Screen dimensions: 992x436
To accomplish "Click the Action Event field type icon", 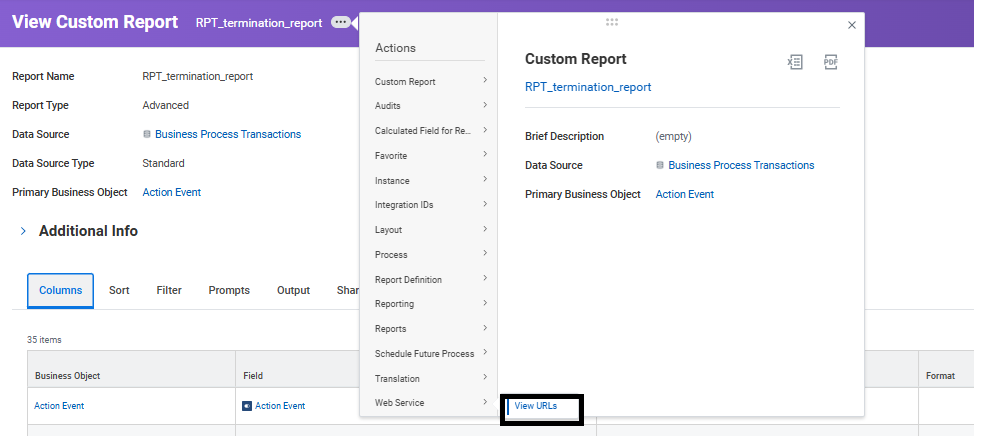I will click(247, 406).
